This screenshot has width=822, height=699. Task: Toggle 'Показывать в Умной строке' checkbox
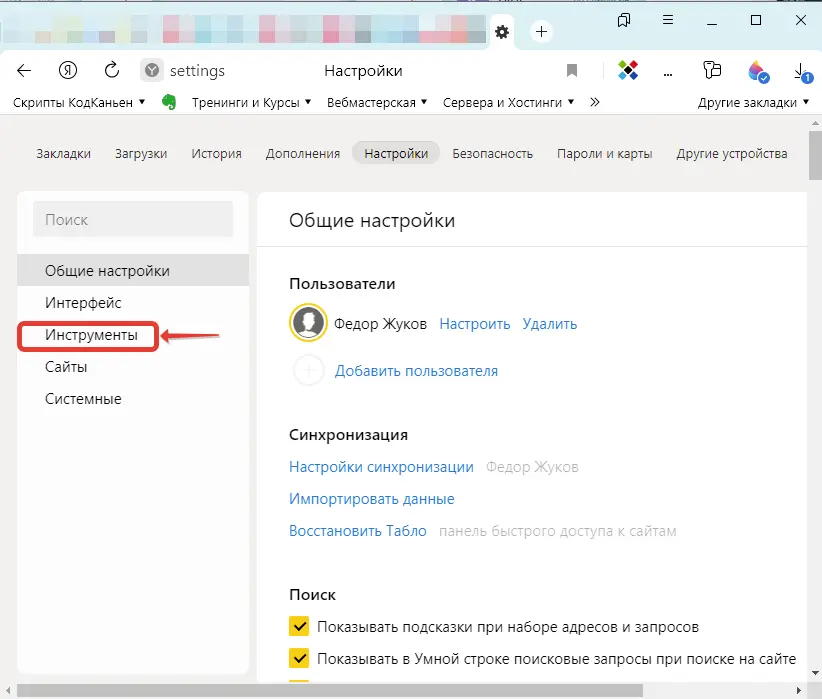point(299,659)
